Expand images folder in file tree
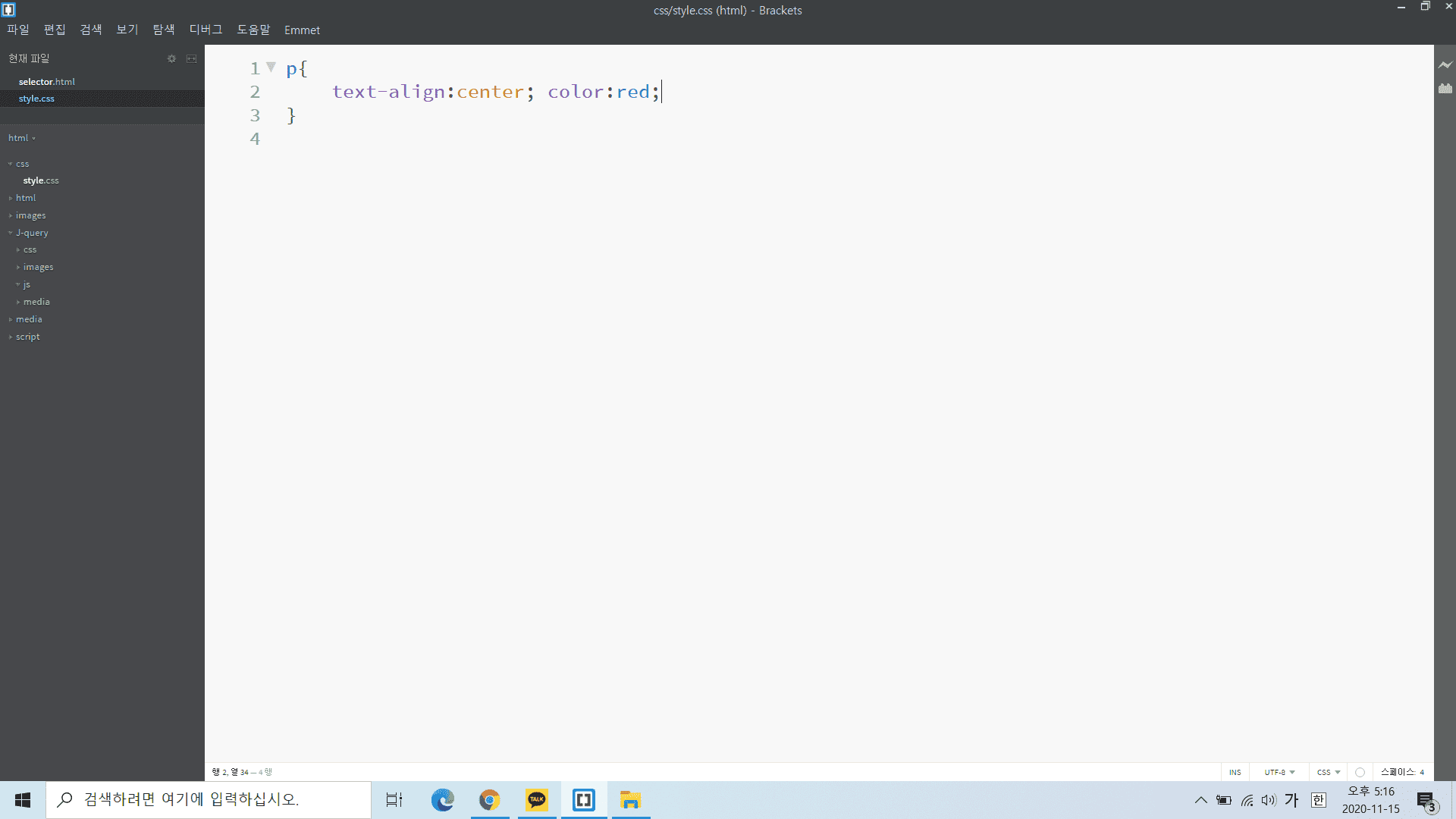This screenshot has height=819, width=1456. [30, 215]
